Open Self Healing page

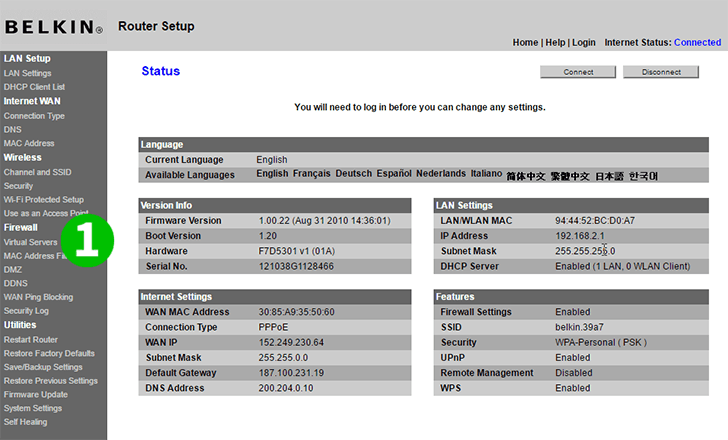pos(25,422)
